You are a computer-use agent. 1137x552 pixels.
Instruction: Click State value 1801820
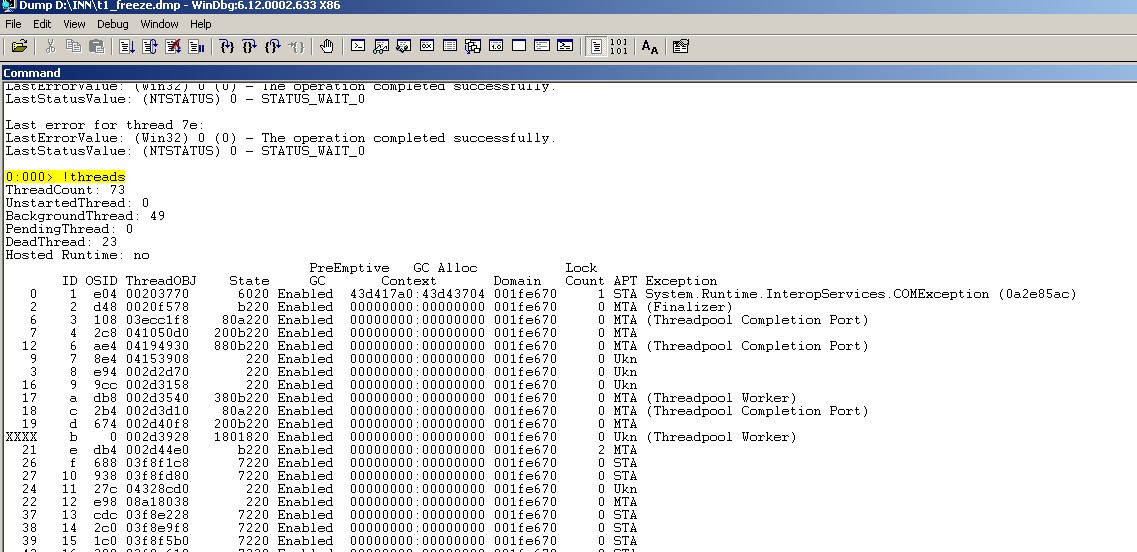point(241,437)
